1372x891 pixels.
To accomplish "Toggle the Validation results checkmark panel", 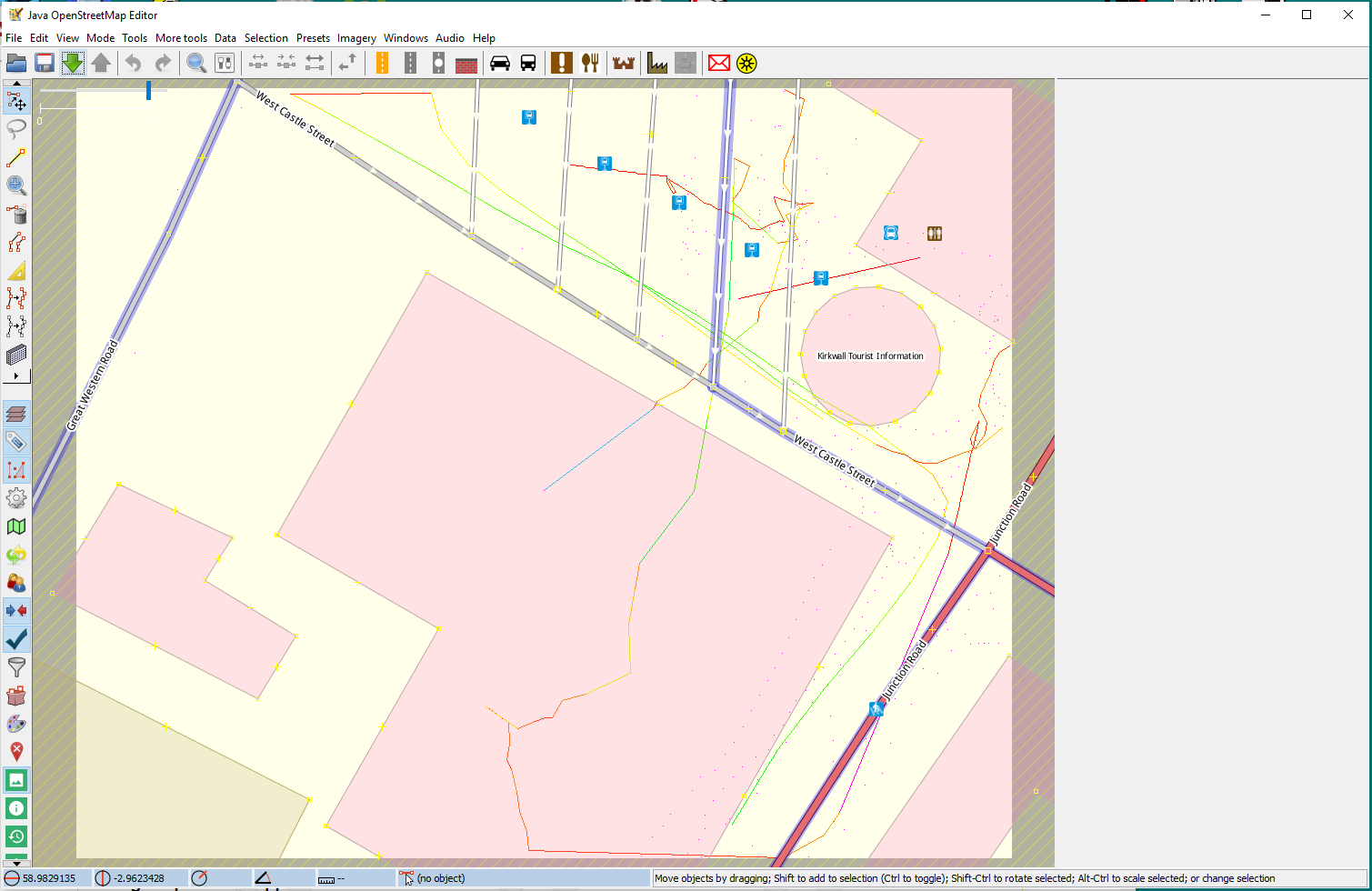I will click(15, 639).
